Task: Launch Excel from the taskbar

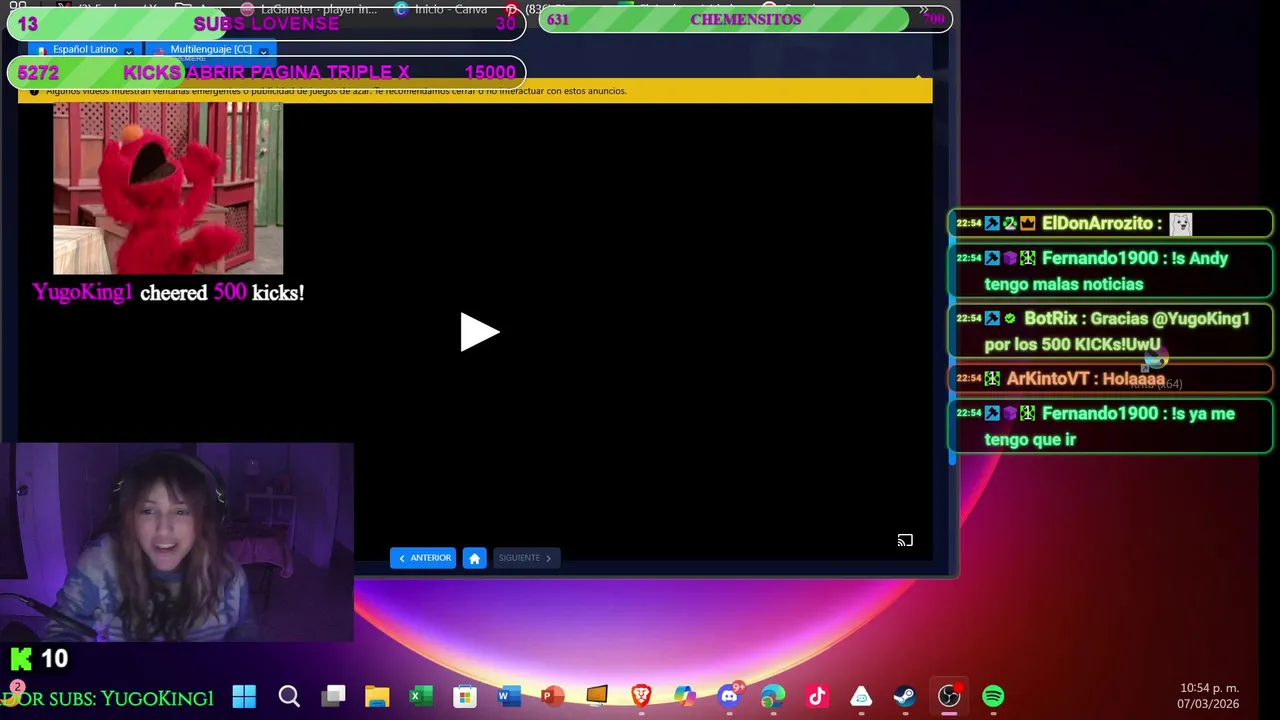Action: 421,696
